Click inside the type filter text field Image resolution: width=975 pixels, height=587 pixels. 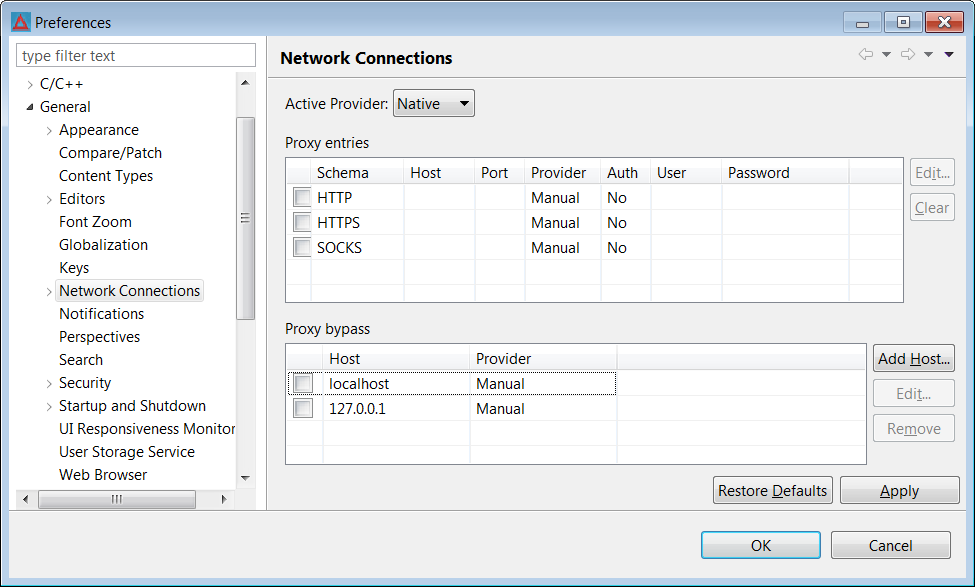click(136, 55)
